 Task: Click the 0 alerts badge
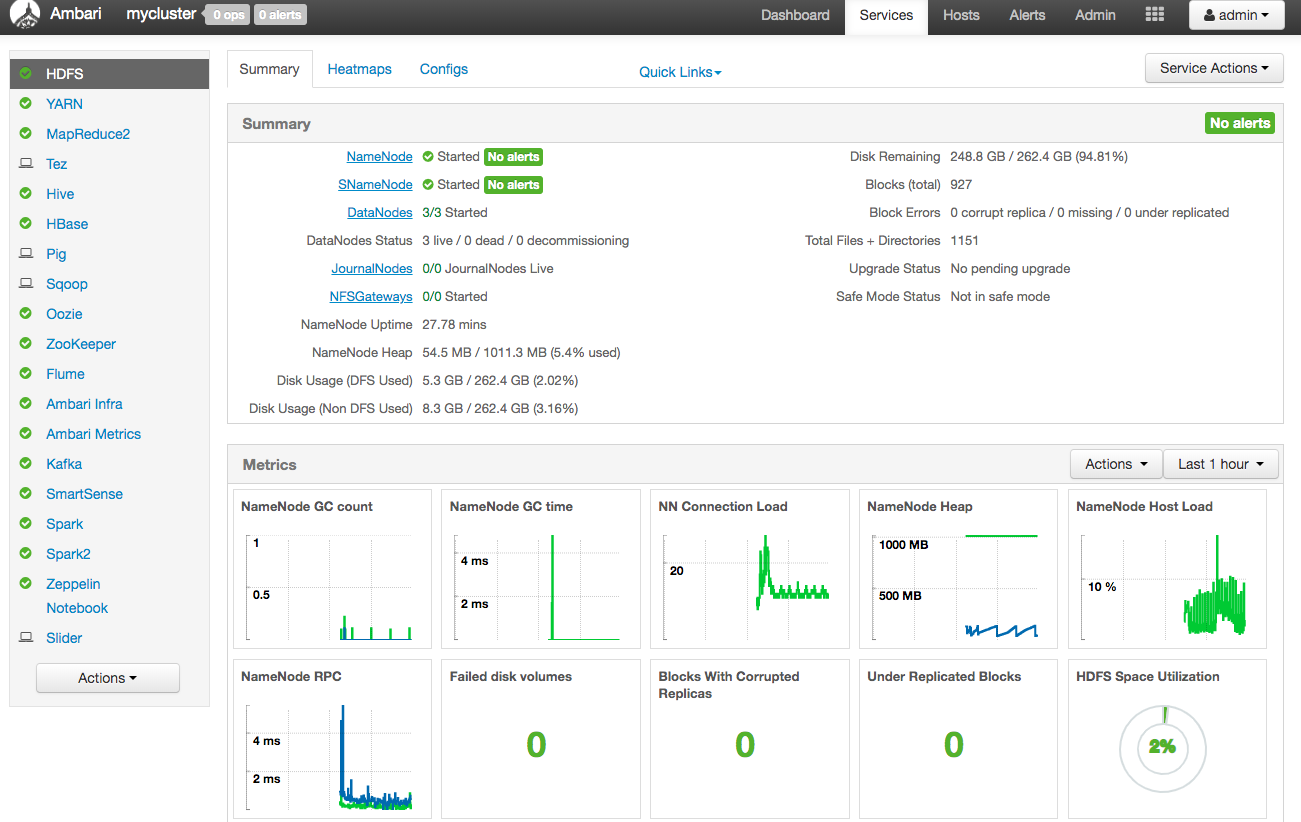pos(279,15)
